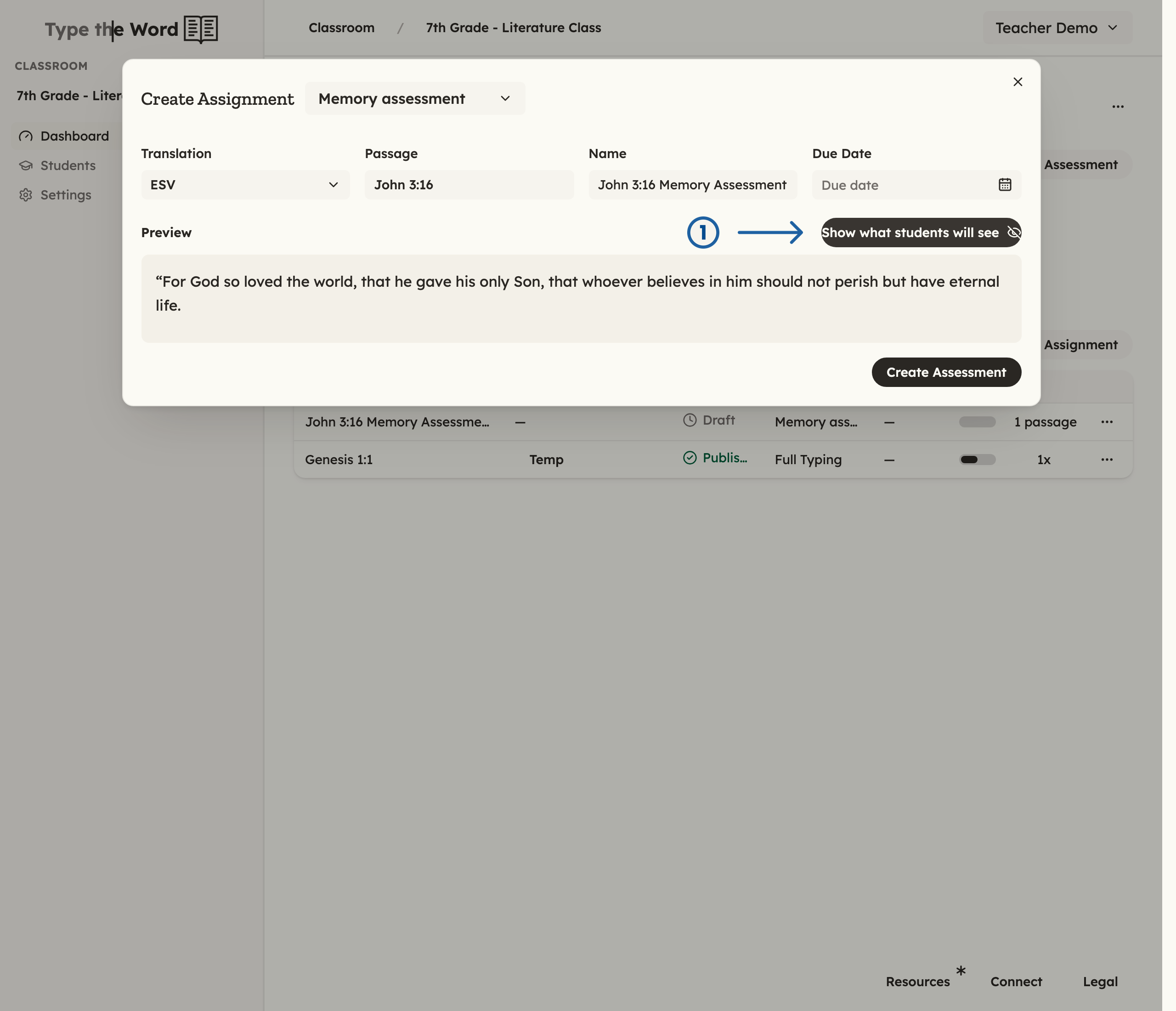Screen dimensions: 1176x1011
Task: Click the Due date input field
Action: tap(916, 184)
